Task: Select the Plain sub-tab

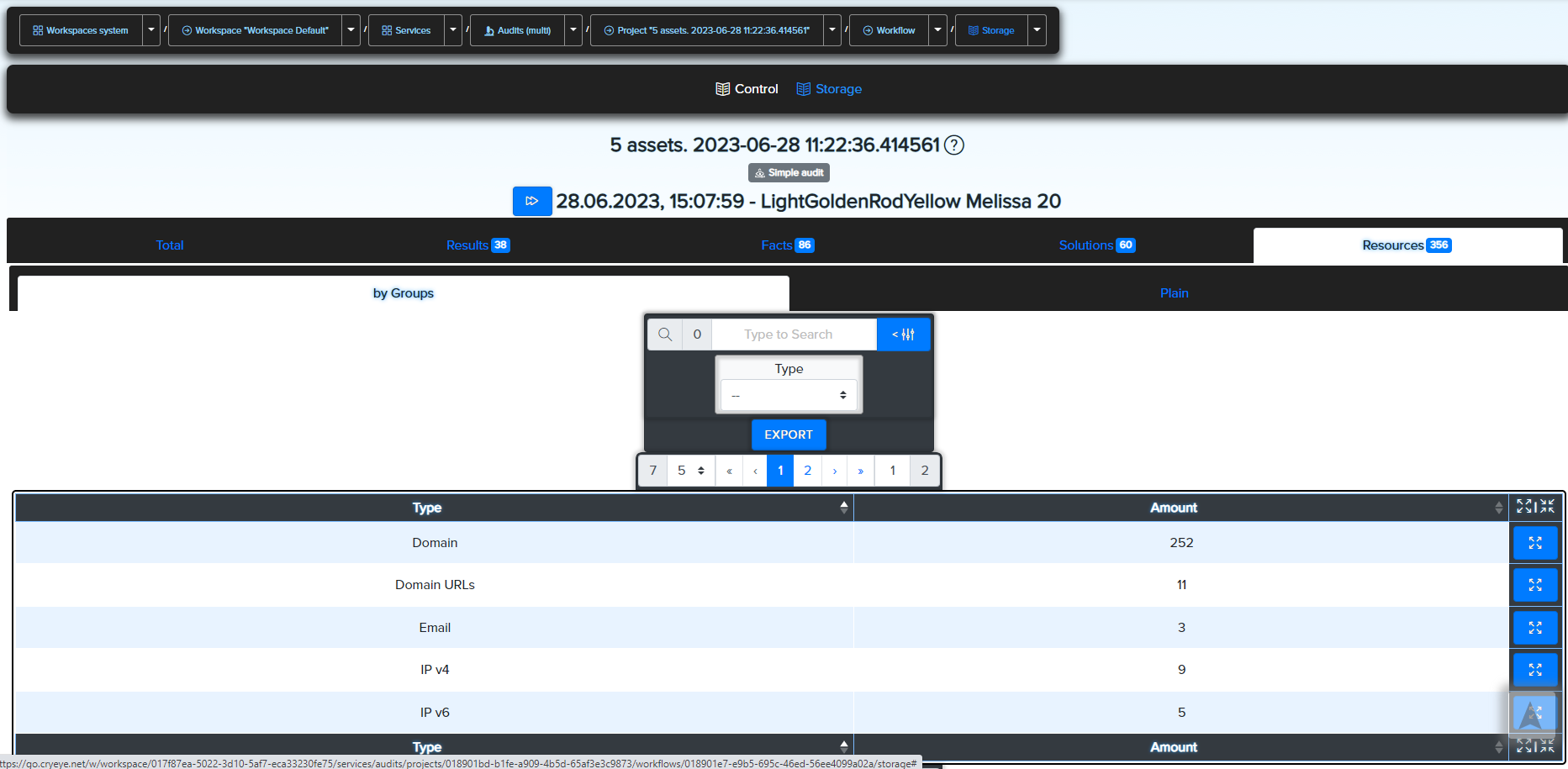Action: point(1175,293)
